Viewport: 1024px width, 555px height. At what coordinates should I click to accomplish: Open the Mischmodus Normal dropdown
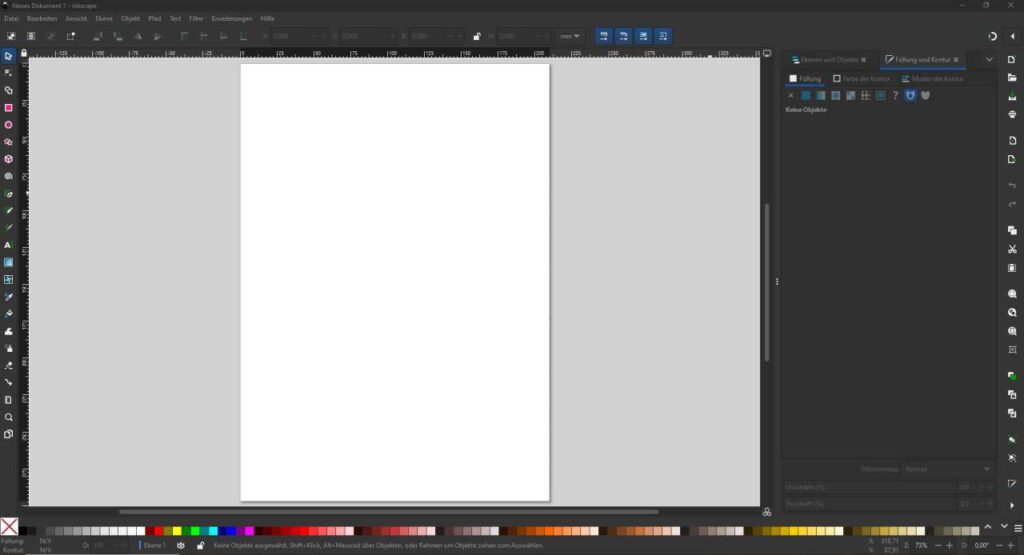click(947, 469)
